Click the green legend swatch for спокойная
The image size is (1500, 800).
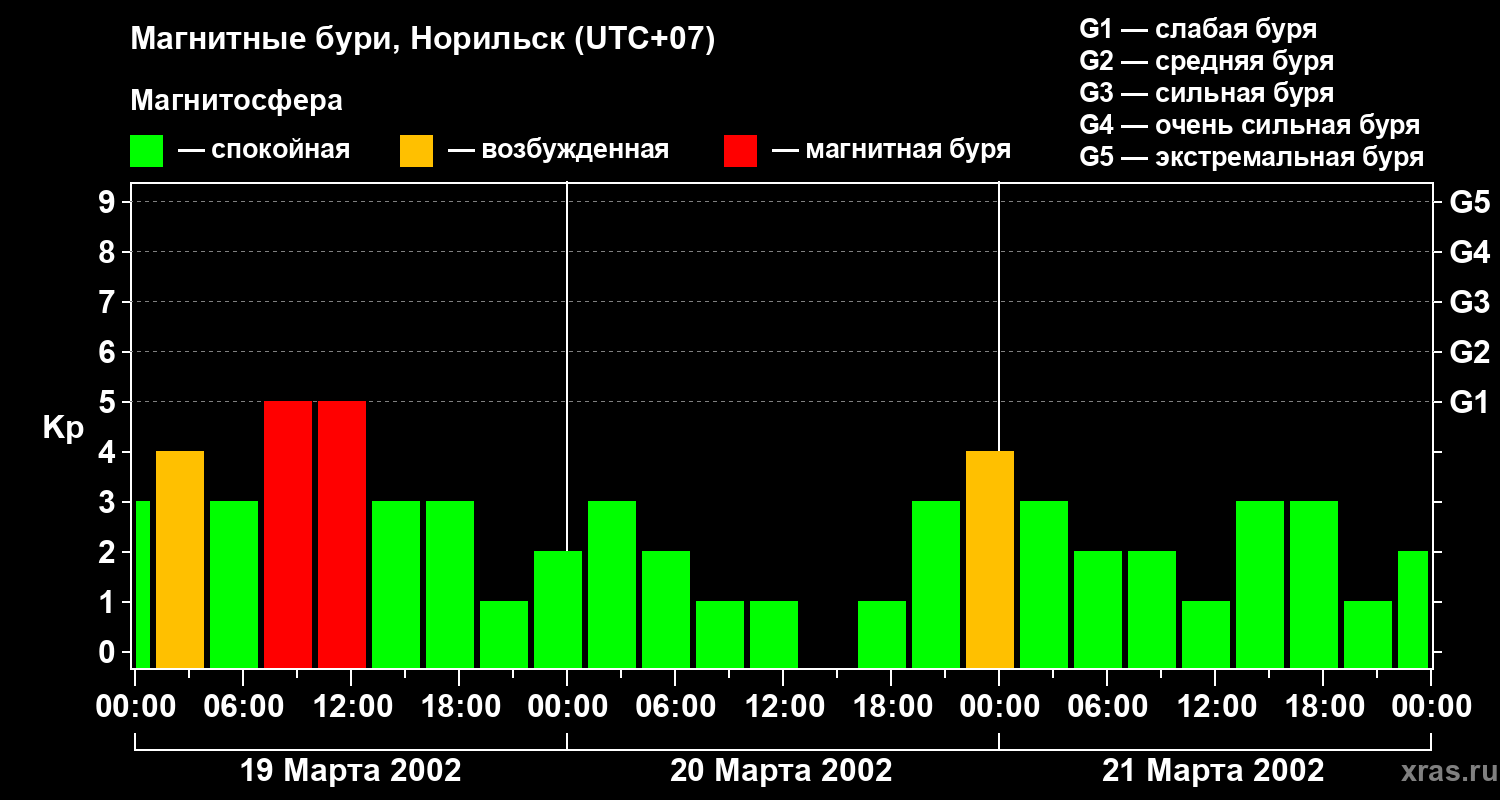(x=147, y=150)
